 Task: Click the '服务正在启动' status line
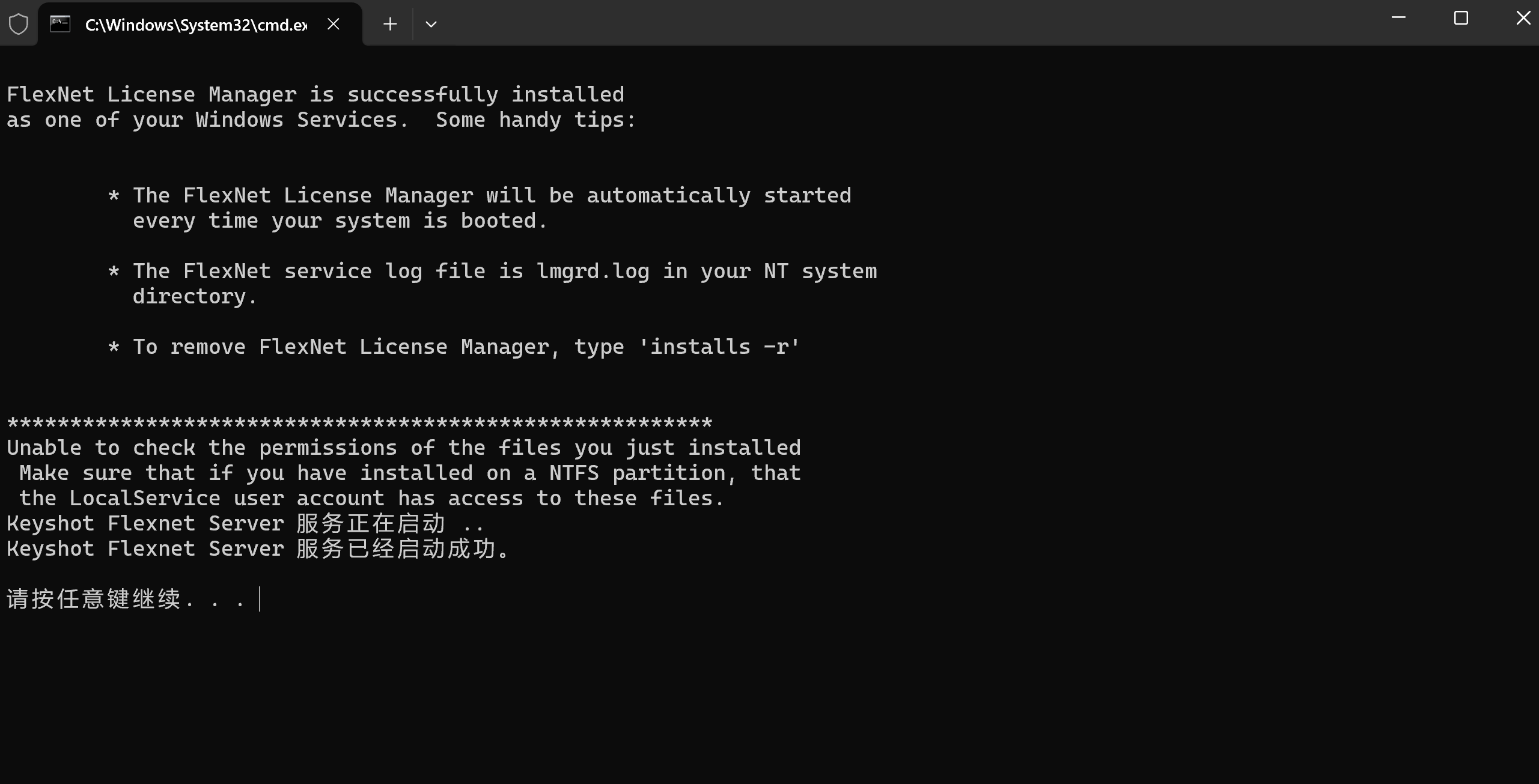[245, 524]
